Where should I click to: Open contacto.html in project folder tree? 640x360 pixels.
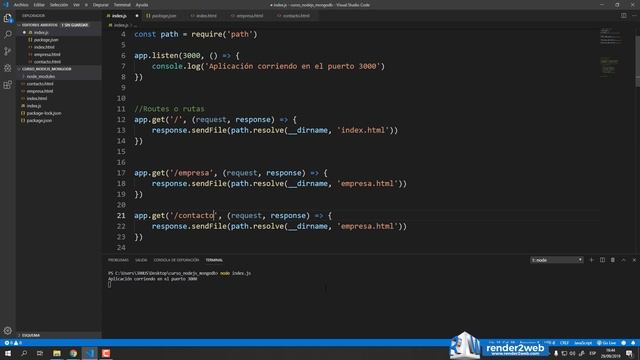[58, 84]
